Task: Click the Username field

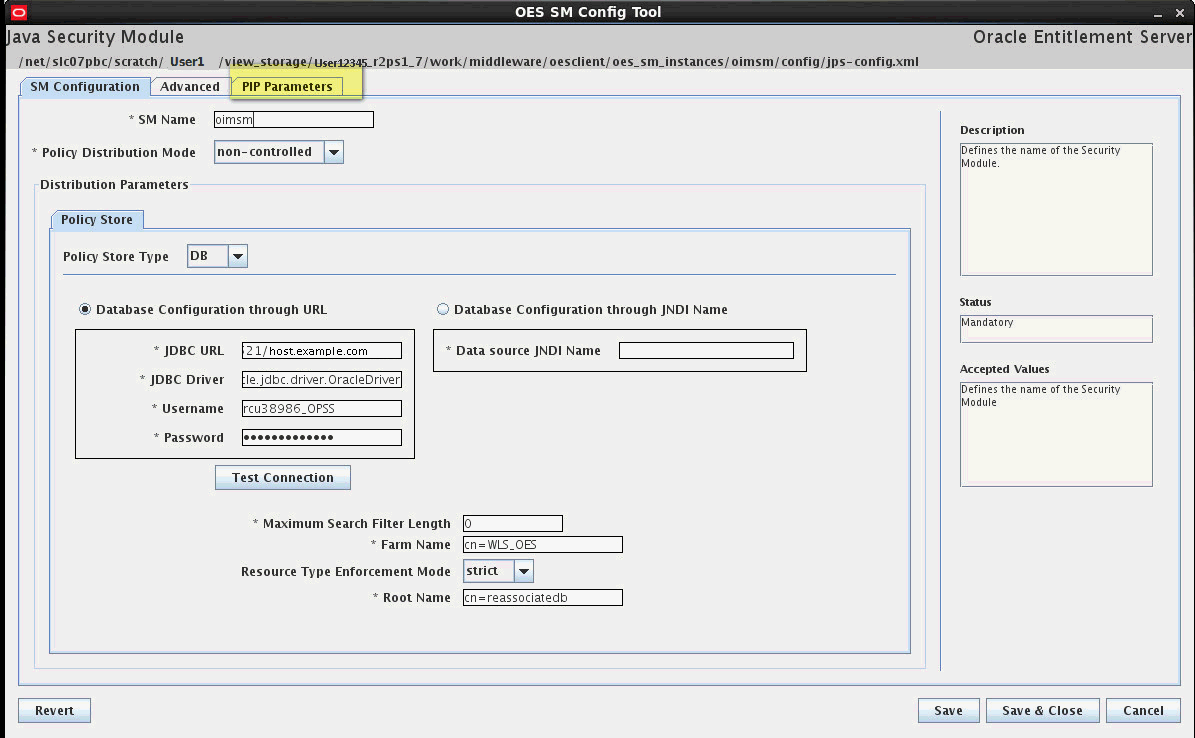Action: [x=322, y=409]
